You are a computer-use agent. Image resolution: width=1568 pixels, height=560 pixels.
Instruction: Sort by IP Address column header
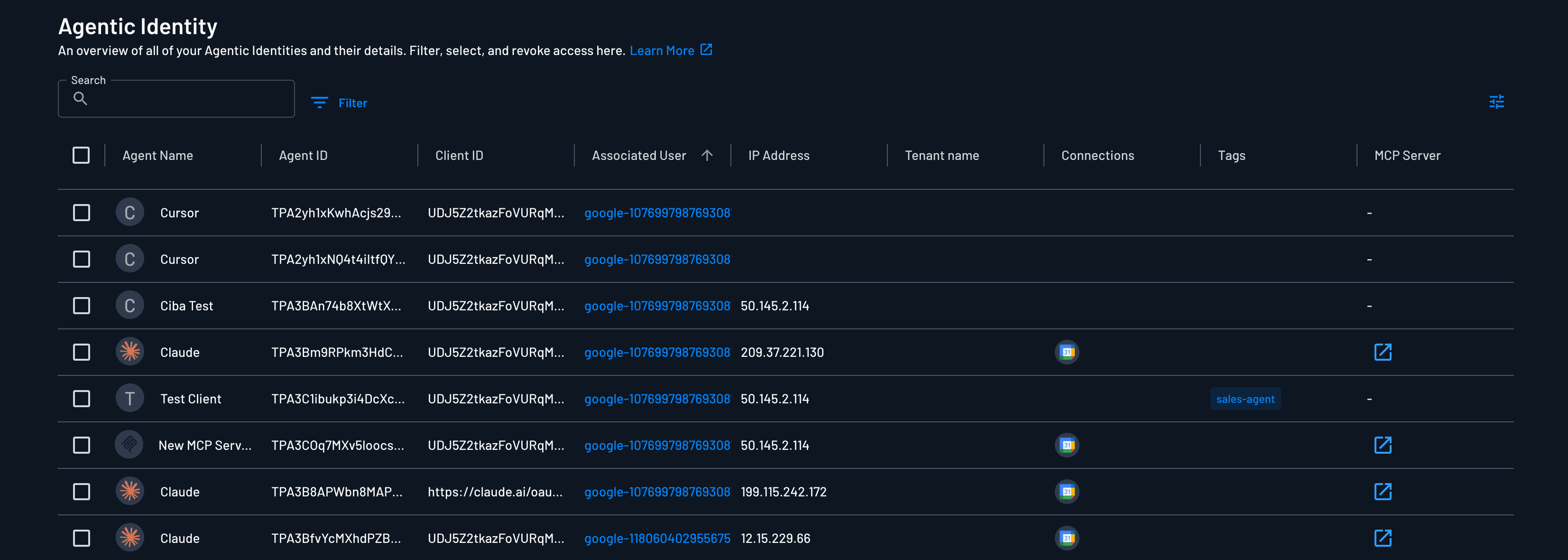coord(778,155)
